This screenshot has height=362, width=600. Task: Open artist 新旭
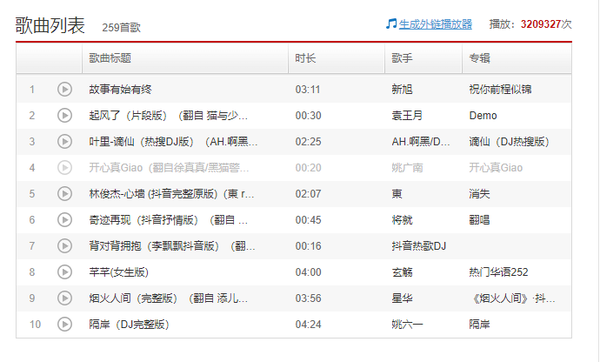point(402,90)
